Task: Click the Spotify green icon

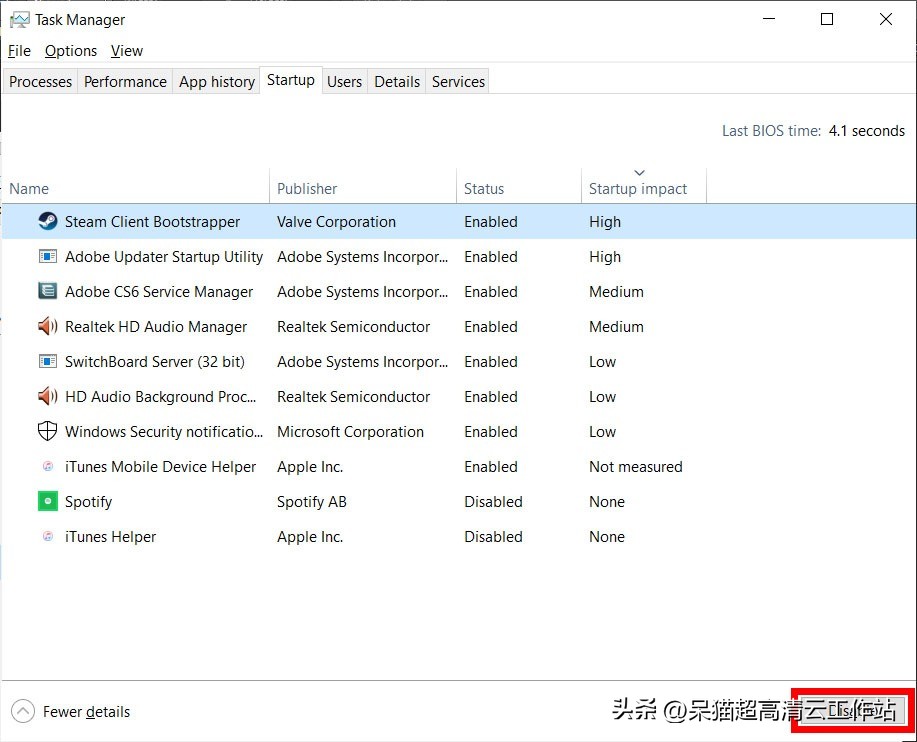Action: [x=47, y=502]
